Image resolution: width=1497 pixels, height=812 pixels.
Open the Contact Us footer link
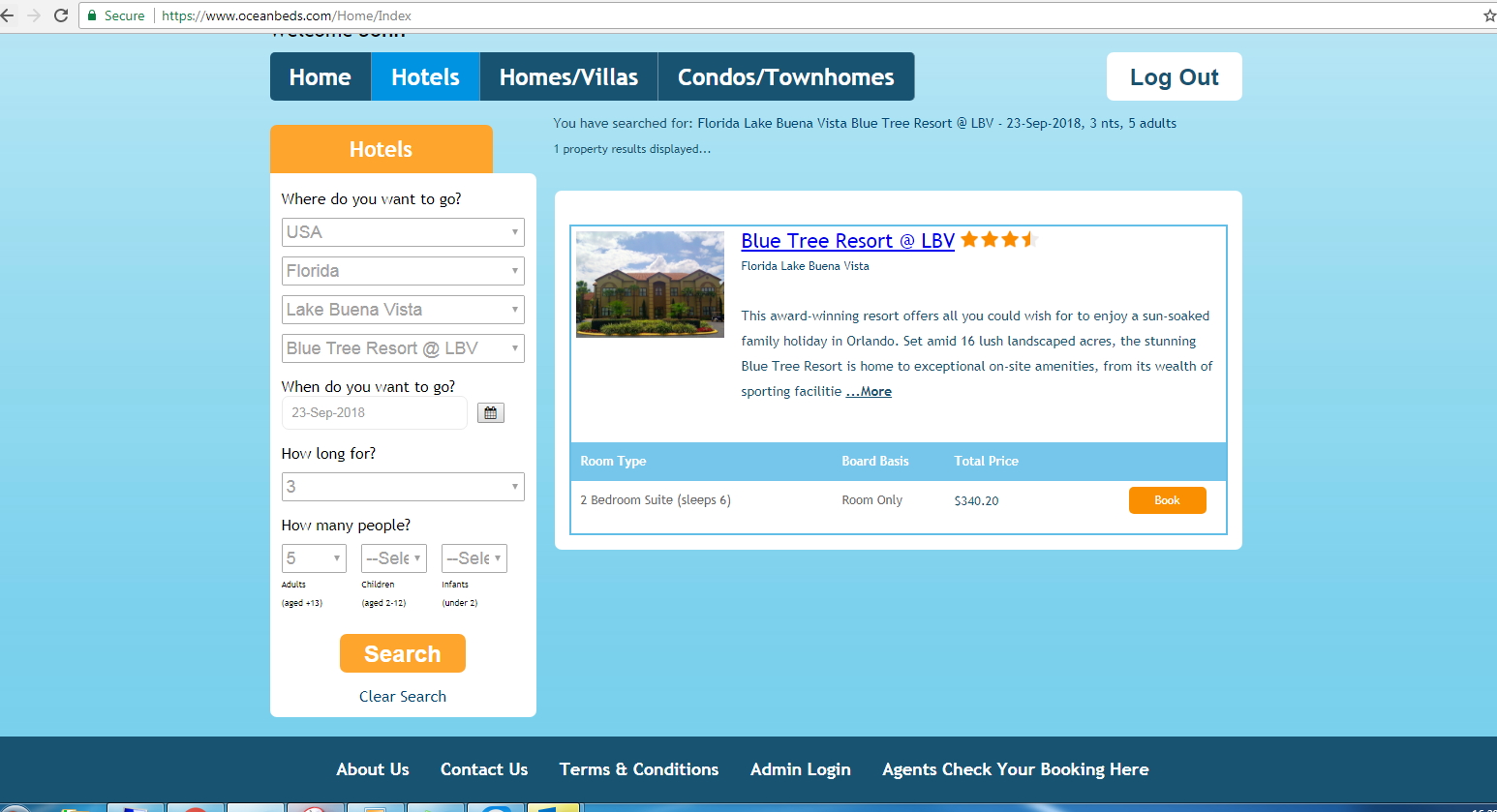[x=484, y=769]
